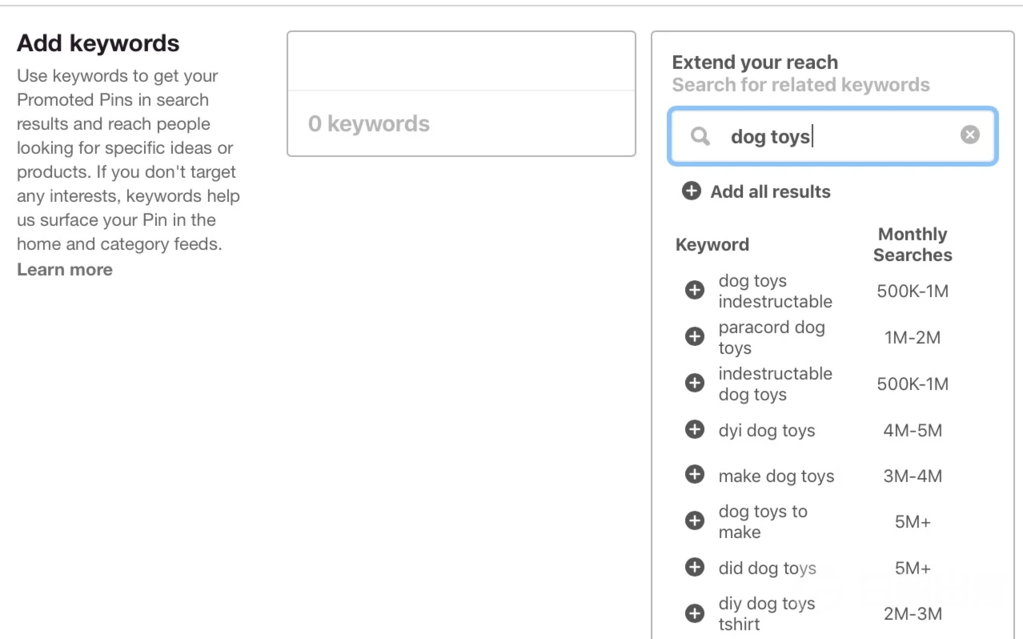The height and width of the screenshot is (639, 1023).
Task: Click plus icon for 'make dog toys'
Action: coord(694,475)
